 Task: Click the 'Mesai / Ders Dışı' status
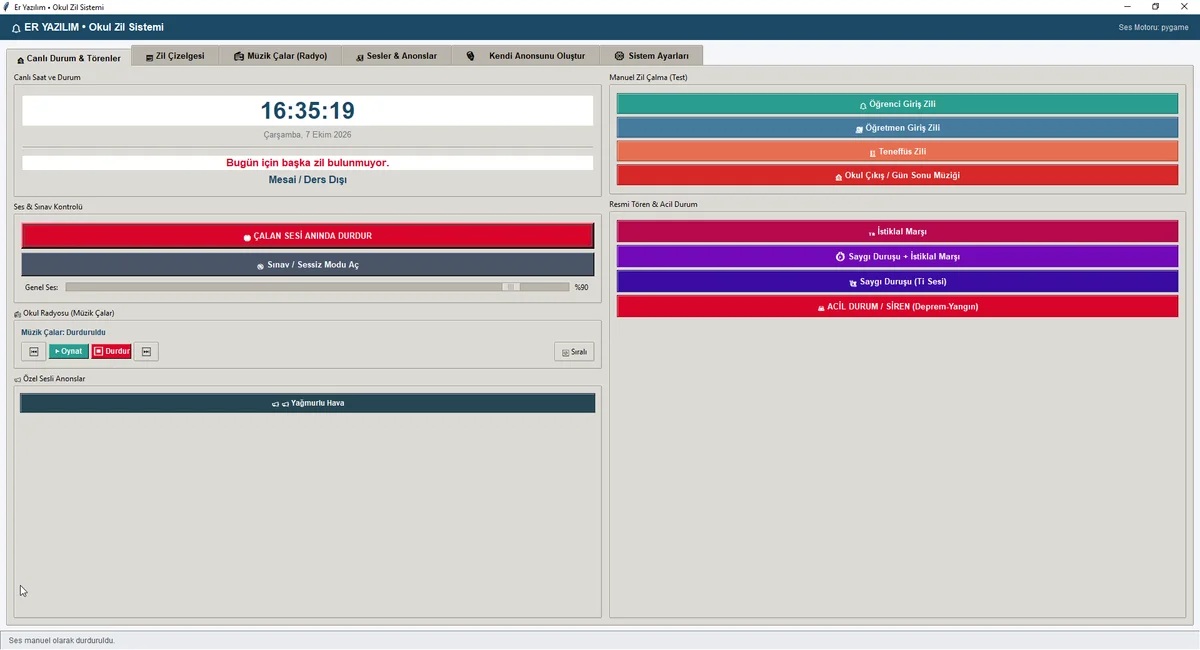pyautogui.click(x=308, y=180)
